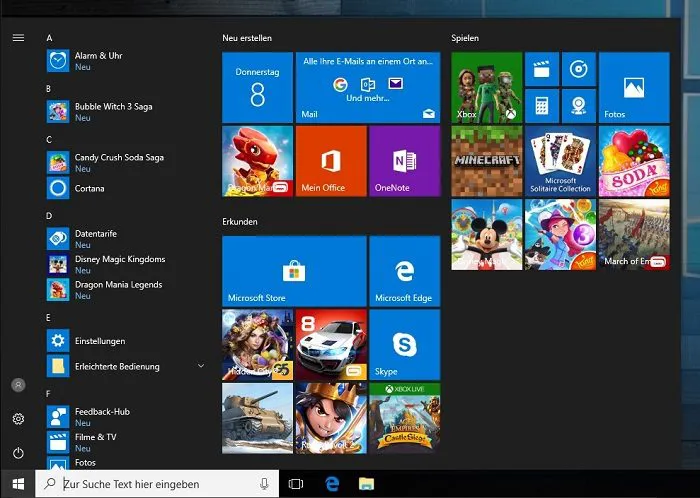This screenshot has height=498, width=700.
Task: Open the Mickey Mouse Disney Magic tile
Action: point(487,234)
